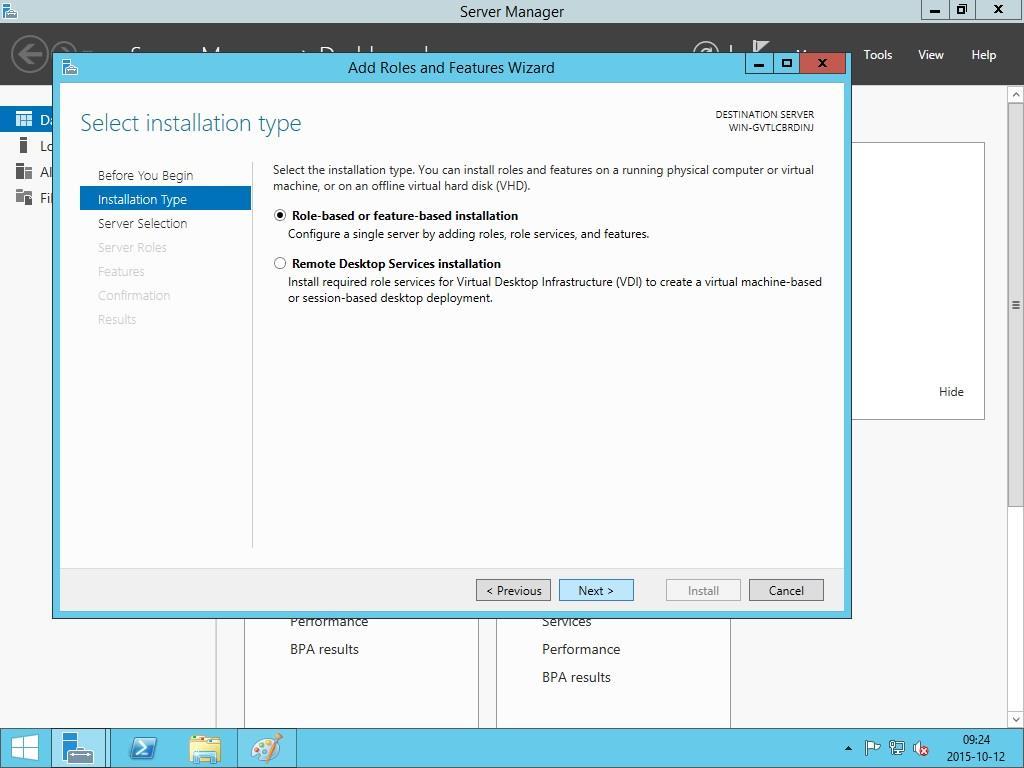Open the Before You Begin wizard step
Screen dimensions: 1024x768
click(146, 175)
